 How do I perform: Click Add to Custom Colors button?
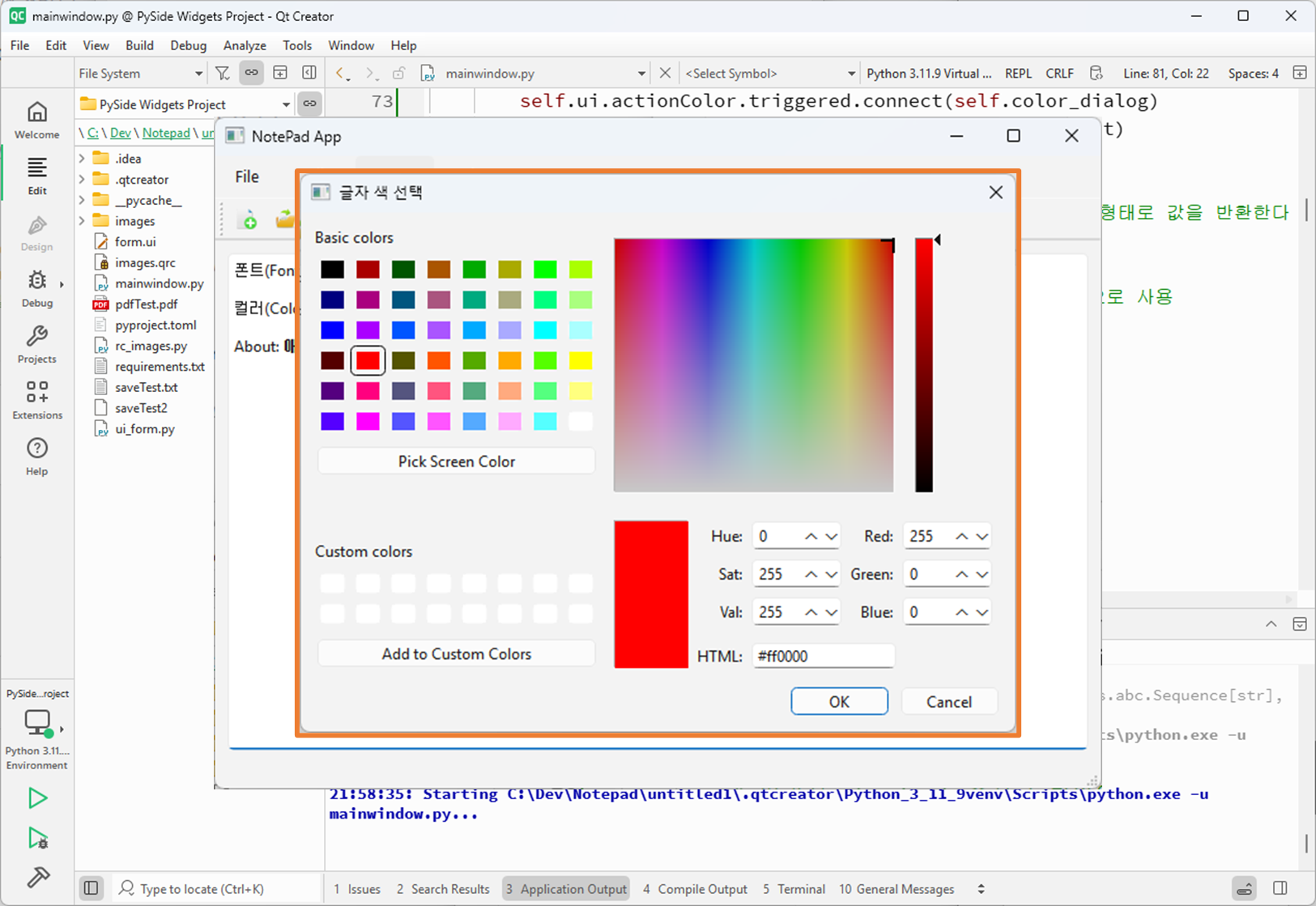457,653
